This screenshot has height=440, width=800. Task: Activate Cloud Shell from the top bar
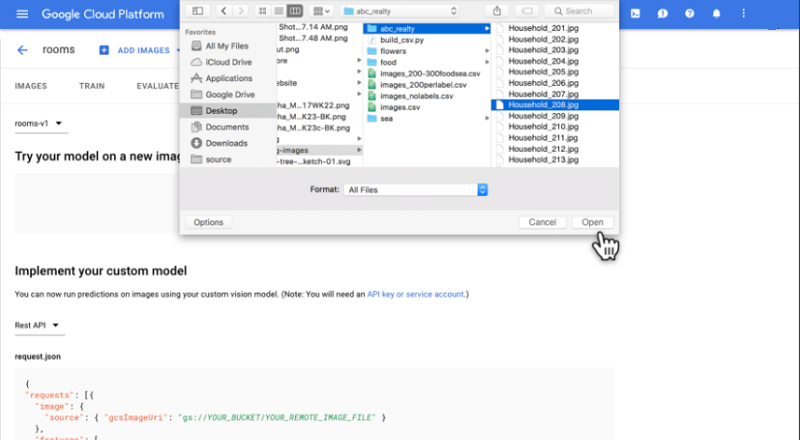pos(635,15)
